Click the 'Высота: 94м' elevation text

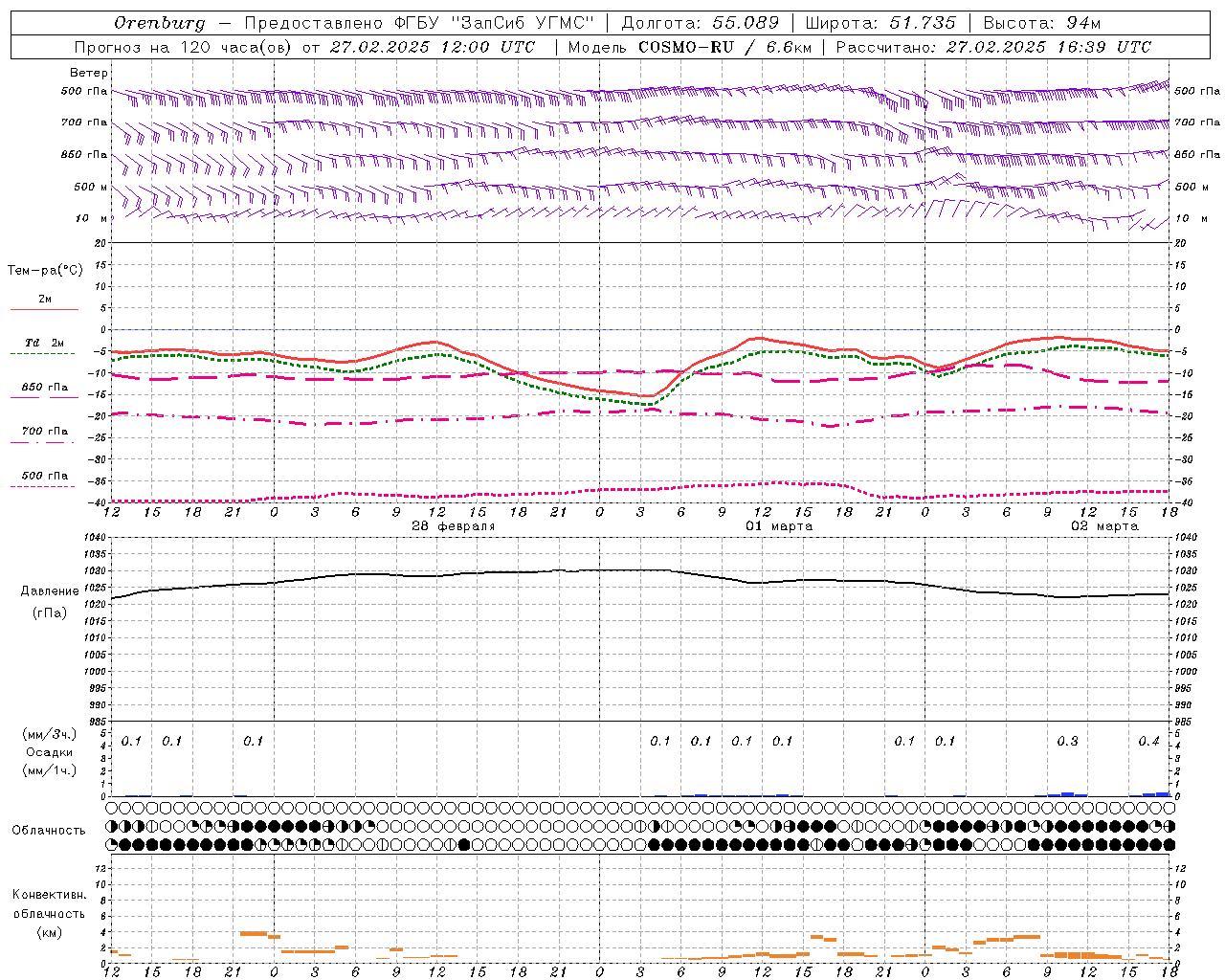[x=1042, y=23]
